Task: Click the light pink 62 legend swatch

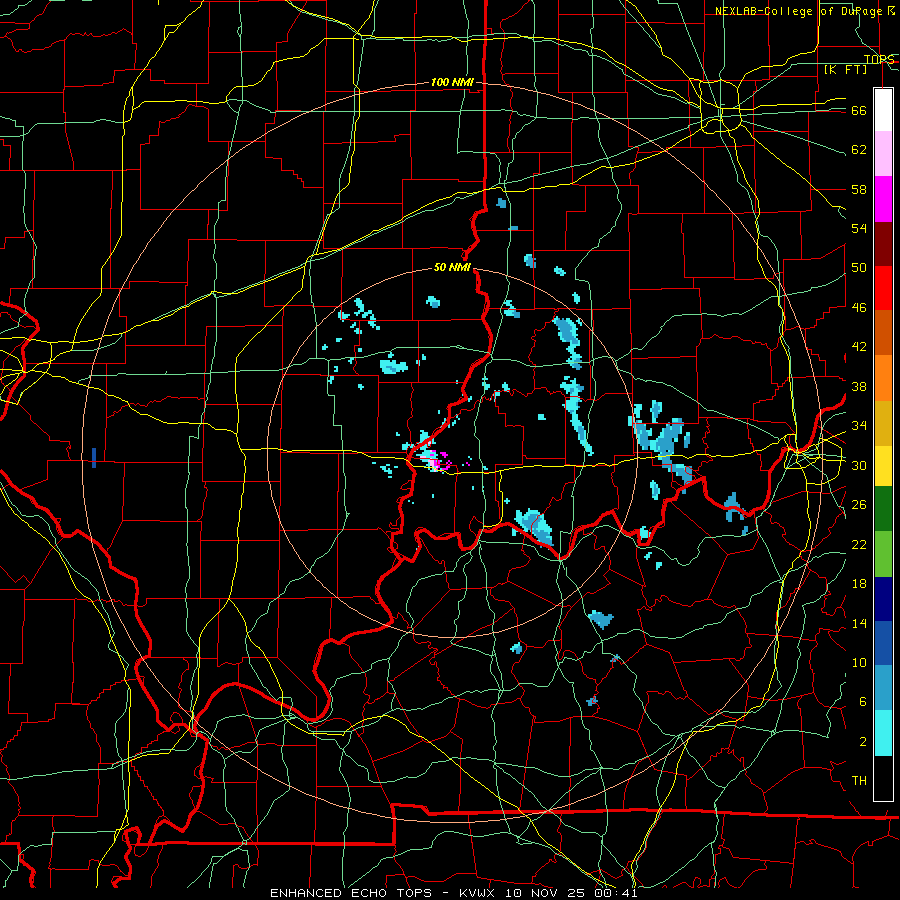Action: tap(883, 154)
